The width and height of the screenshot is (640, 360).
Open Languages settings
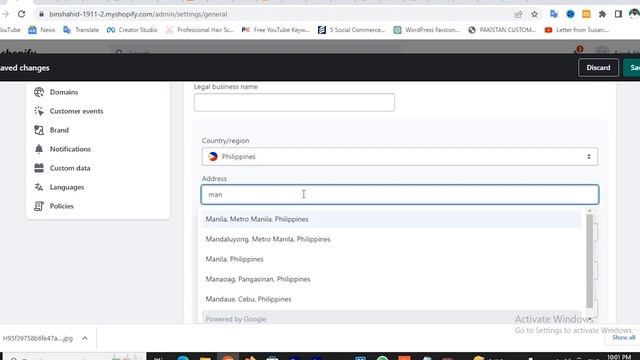pos(67,187)
